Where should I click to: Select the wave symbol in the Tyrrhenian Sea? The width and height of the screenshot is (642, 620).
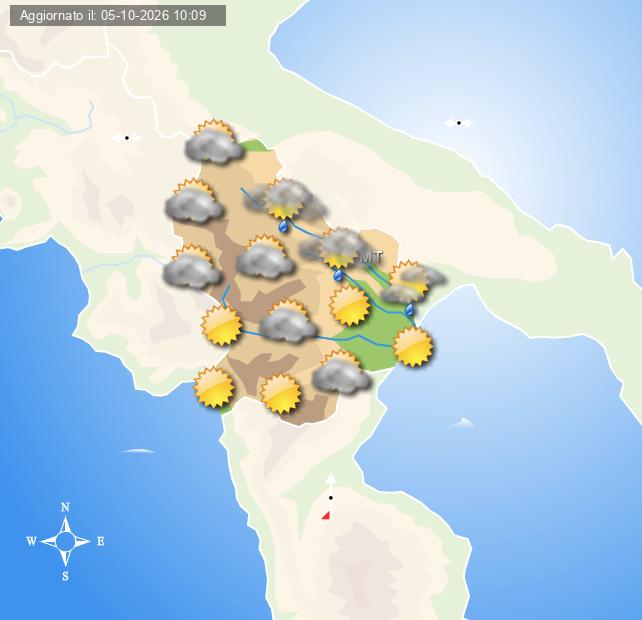point(139,451)
